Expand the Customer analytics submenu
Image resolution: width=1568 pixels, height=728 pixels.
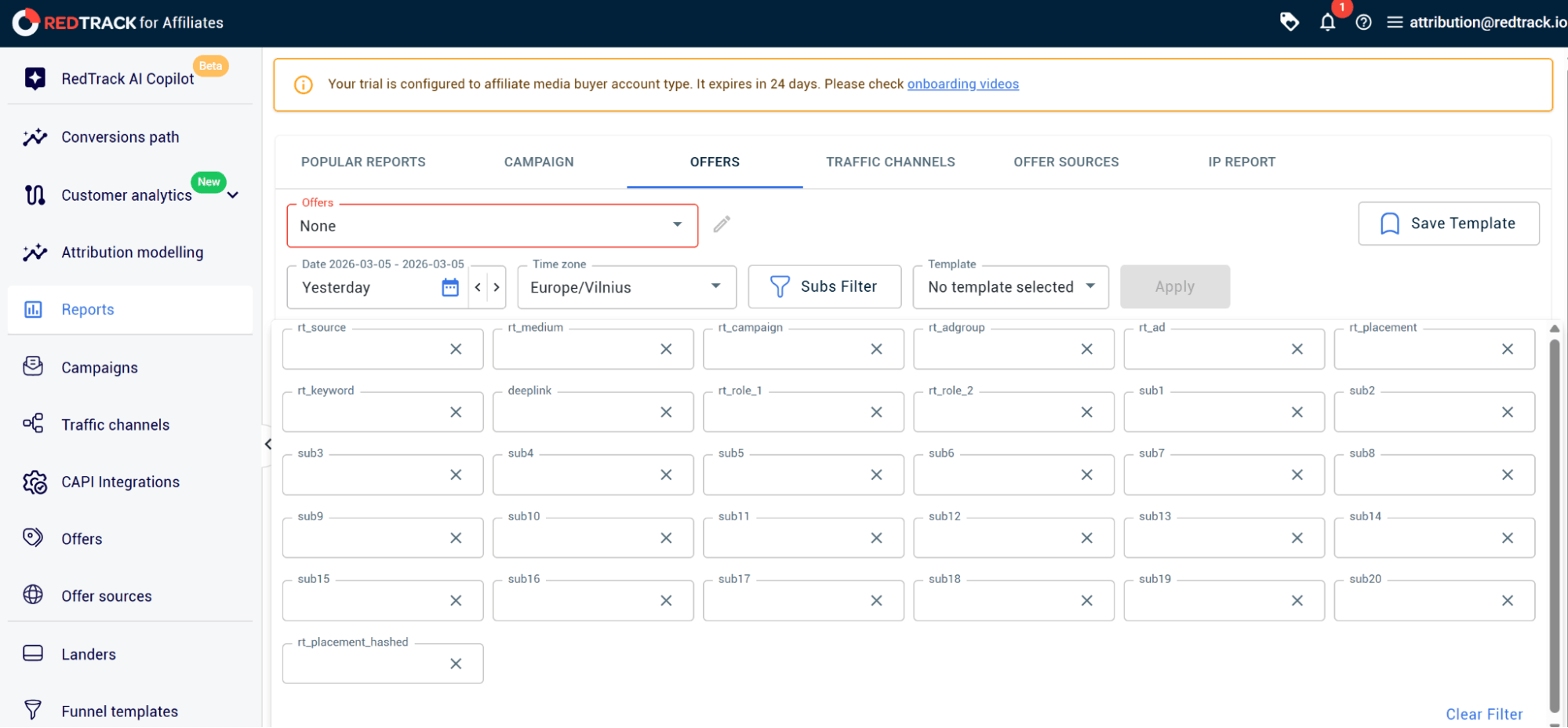pyautogui.click(x=233, y=195)
